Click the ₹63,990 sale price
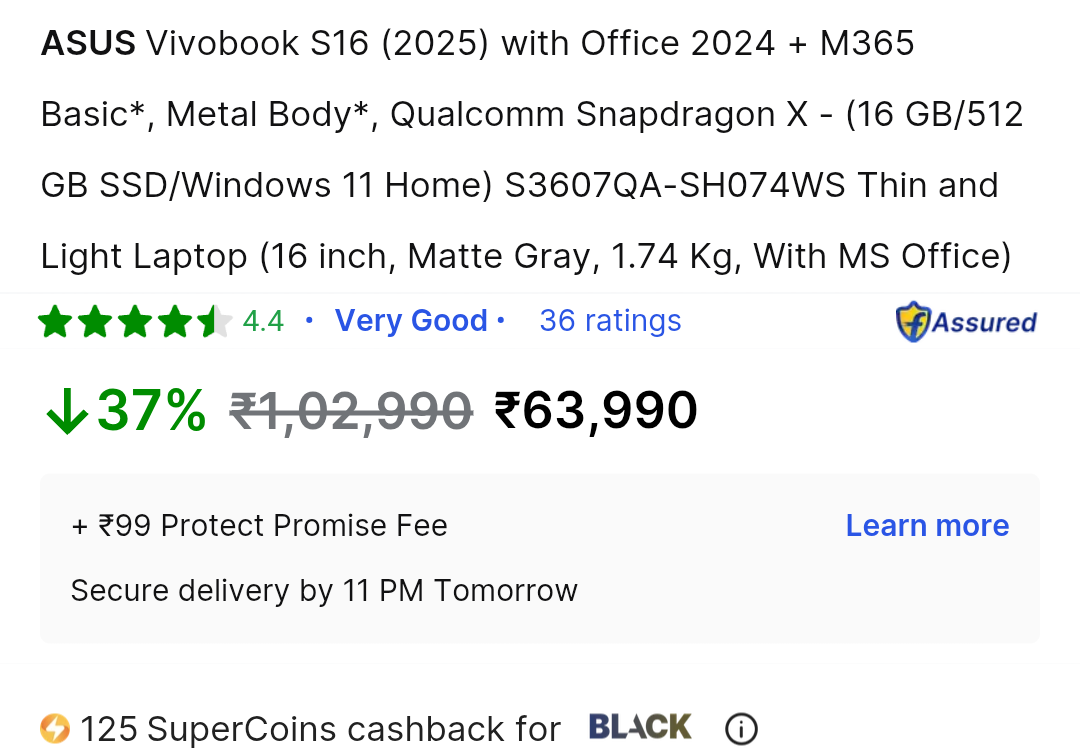This screenshot has width=1080, height=756. click(596, 410)
